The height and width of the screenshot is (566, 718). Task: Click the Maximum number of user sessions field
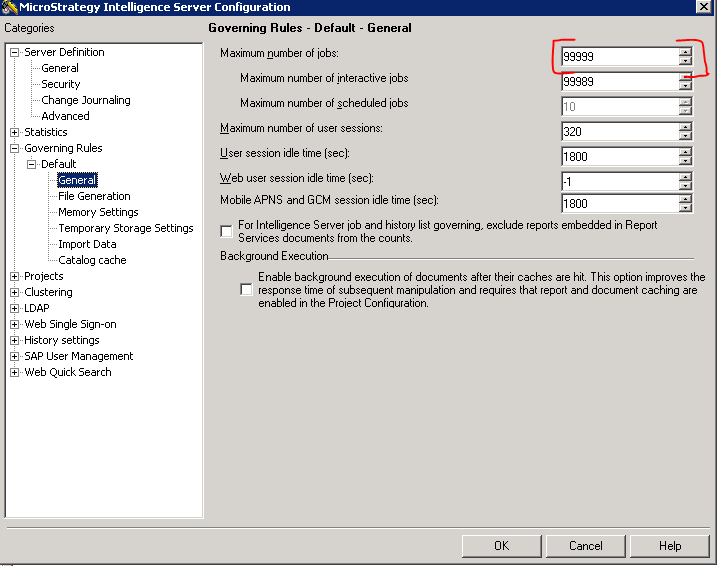point(620,132)
